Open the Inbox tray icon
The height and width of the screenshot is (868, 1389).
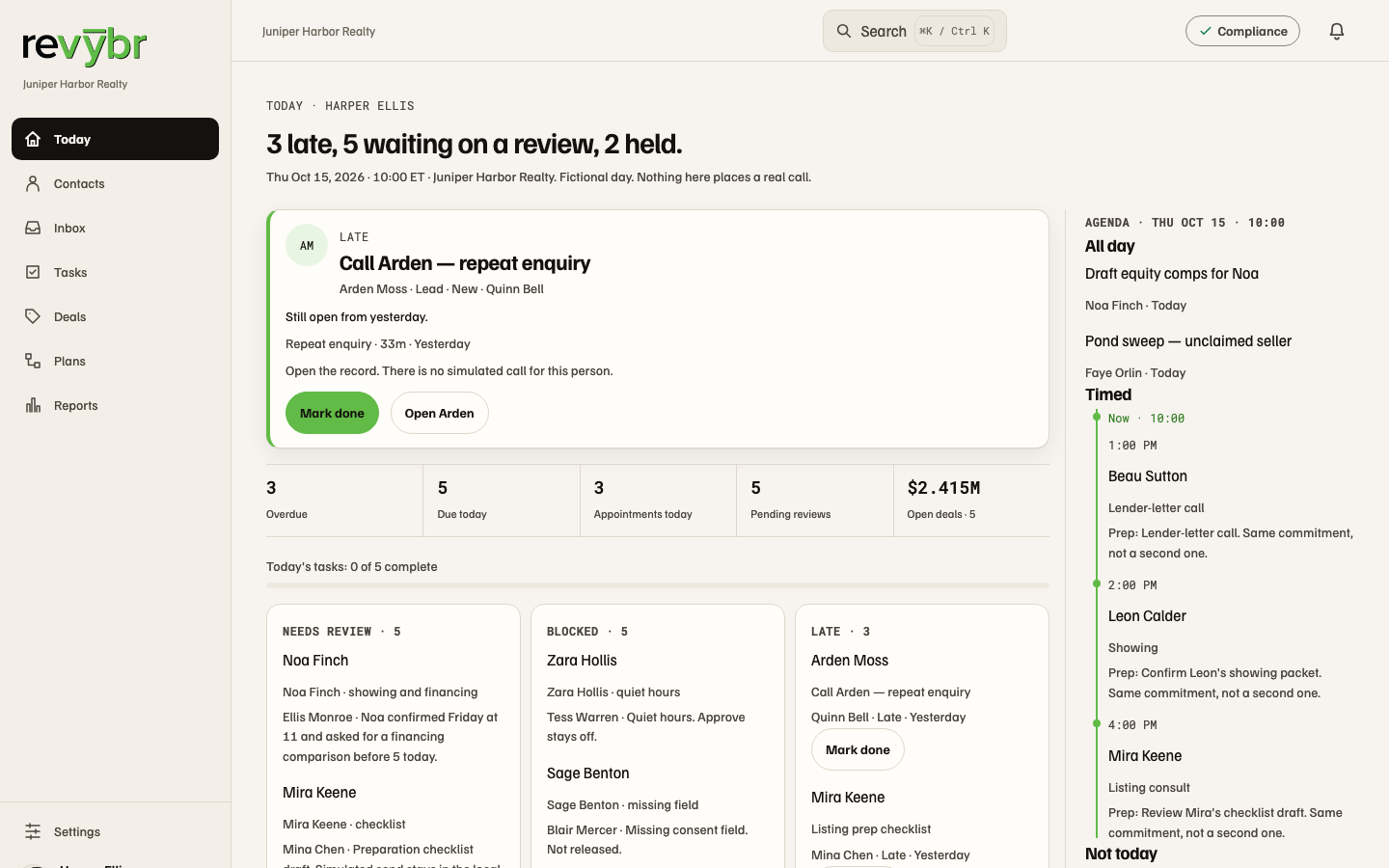[33, 228]
